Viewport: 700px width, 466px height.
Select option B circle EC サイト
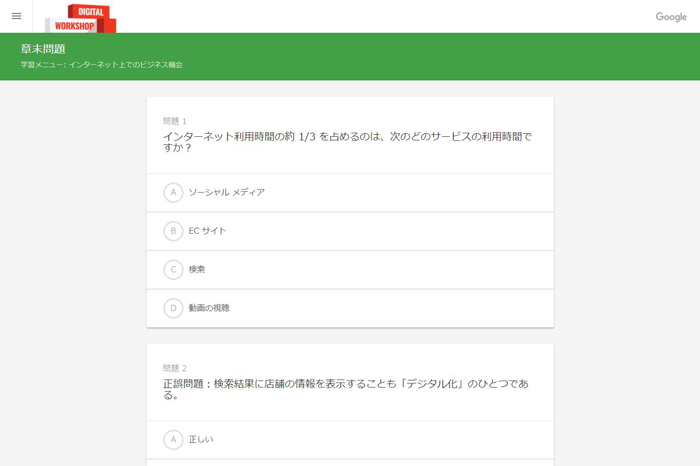coord(173,231)
